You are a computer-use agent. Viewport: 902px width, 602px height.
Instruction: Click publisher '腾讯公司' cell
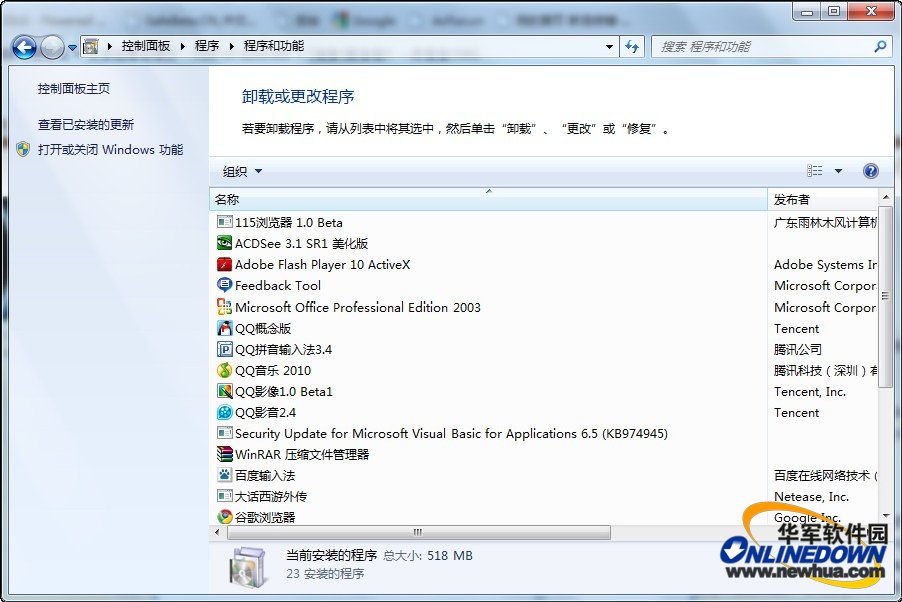click(797, 349)
